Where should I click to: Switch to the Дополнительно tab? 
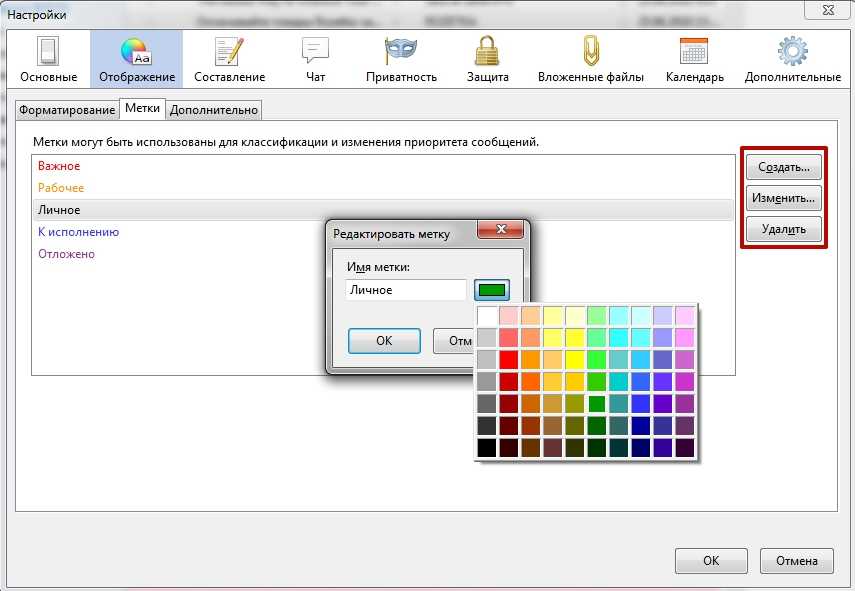click(x=214, y=110)
